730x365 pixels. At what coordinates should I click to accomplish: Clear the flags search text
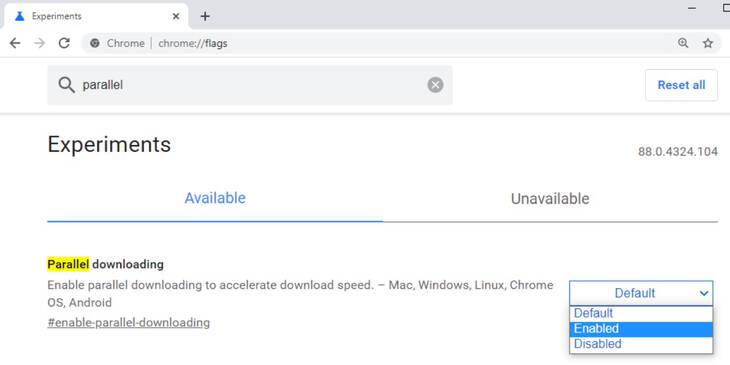coord(435,85)
